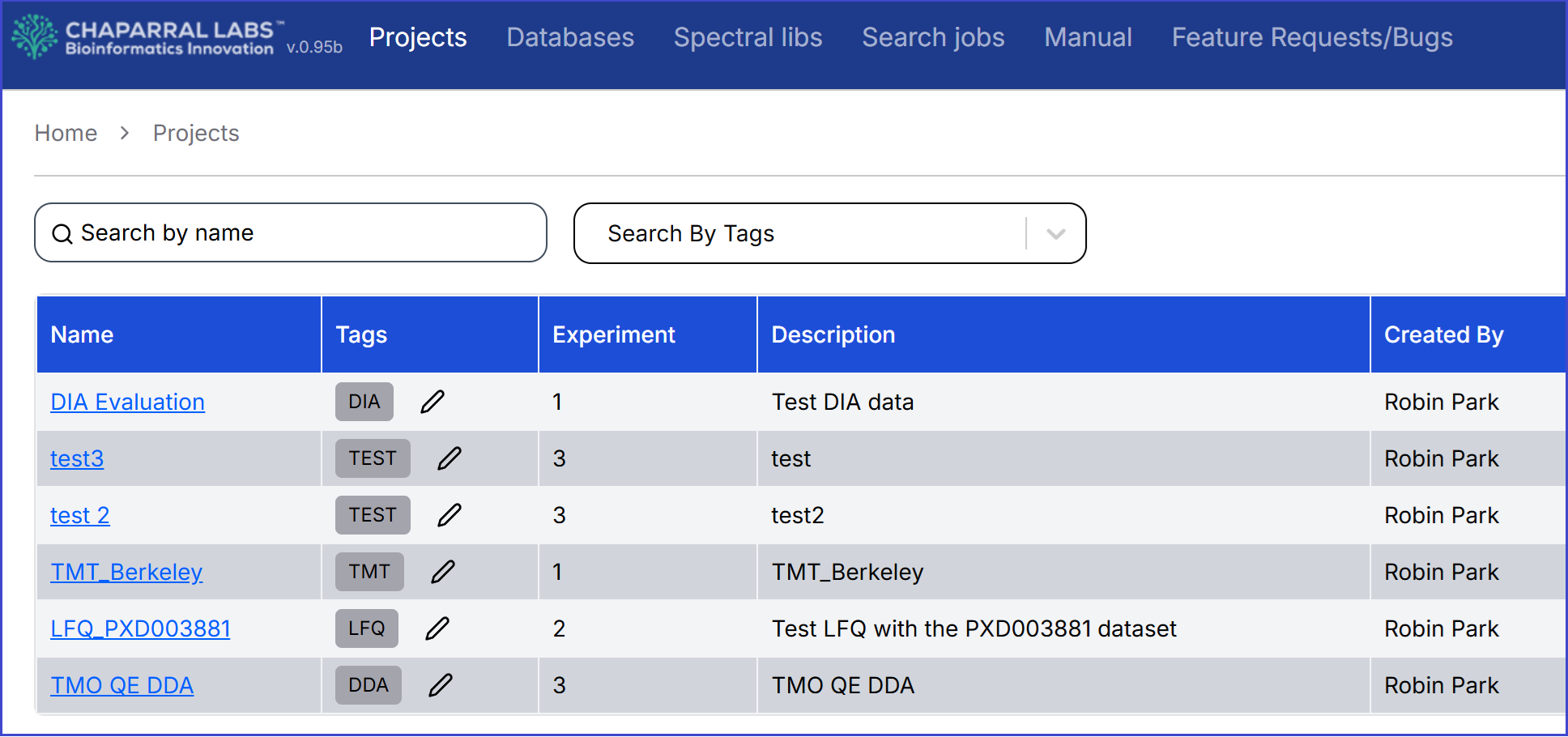The width and height of the screenshot is (1568, 737).
Task: Edit tags for the test3 project
Action: (x=450, y=458)
